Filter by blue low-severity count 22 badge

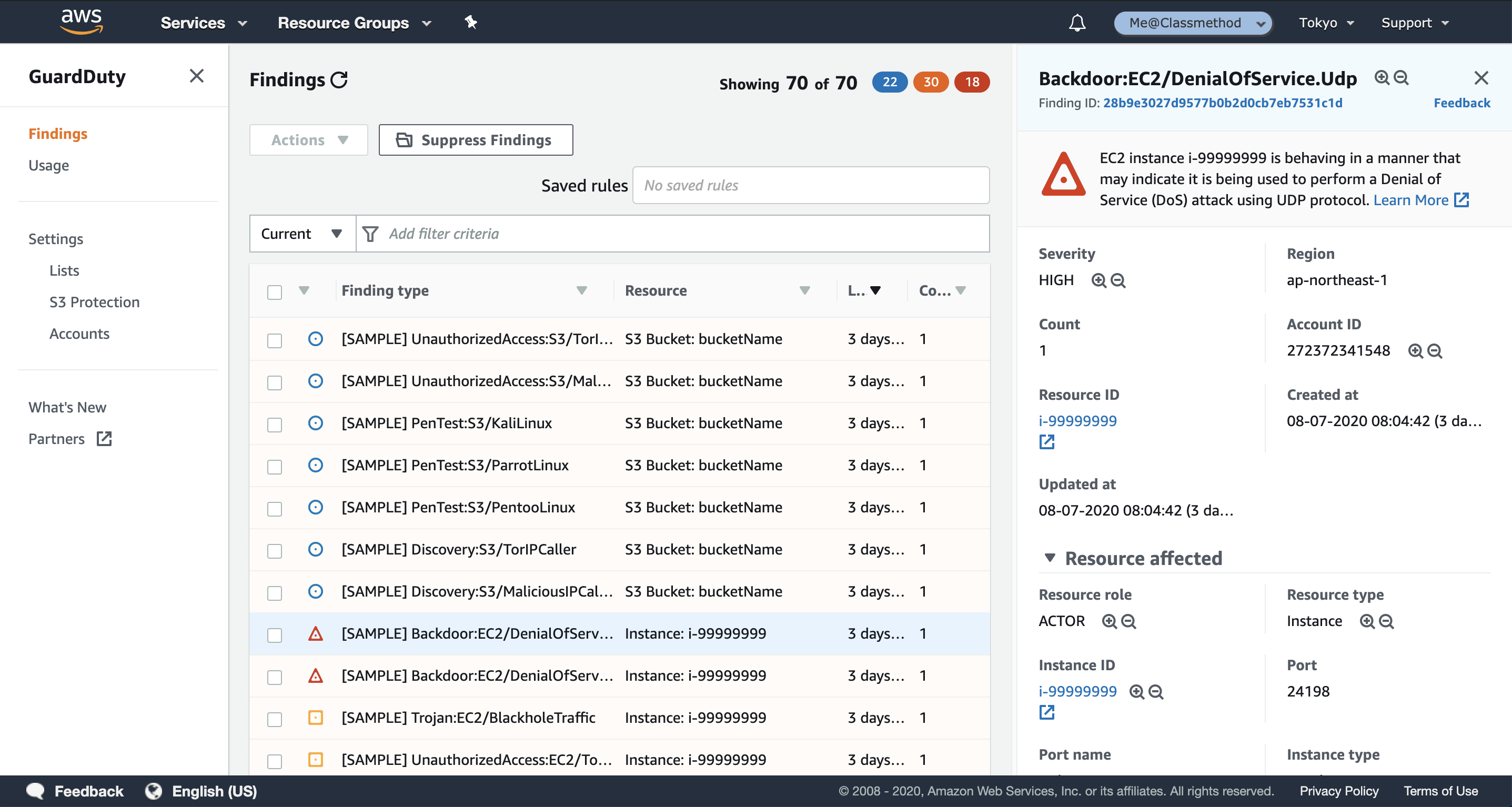(x=890, y=82)
